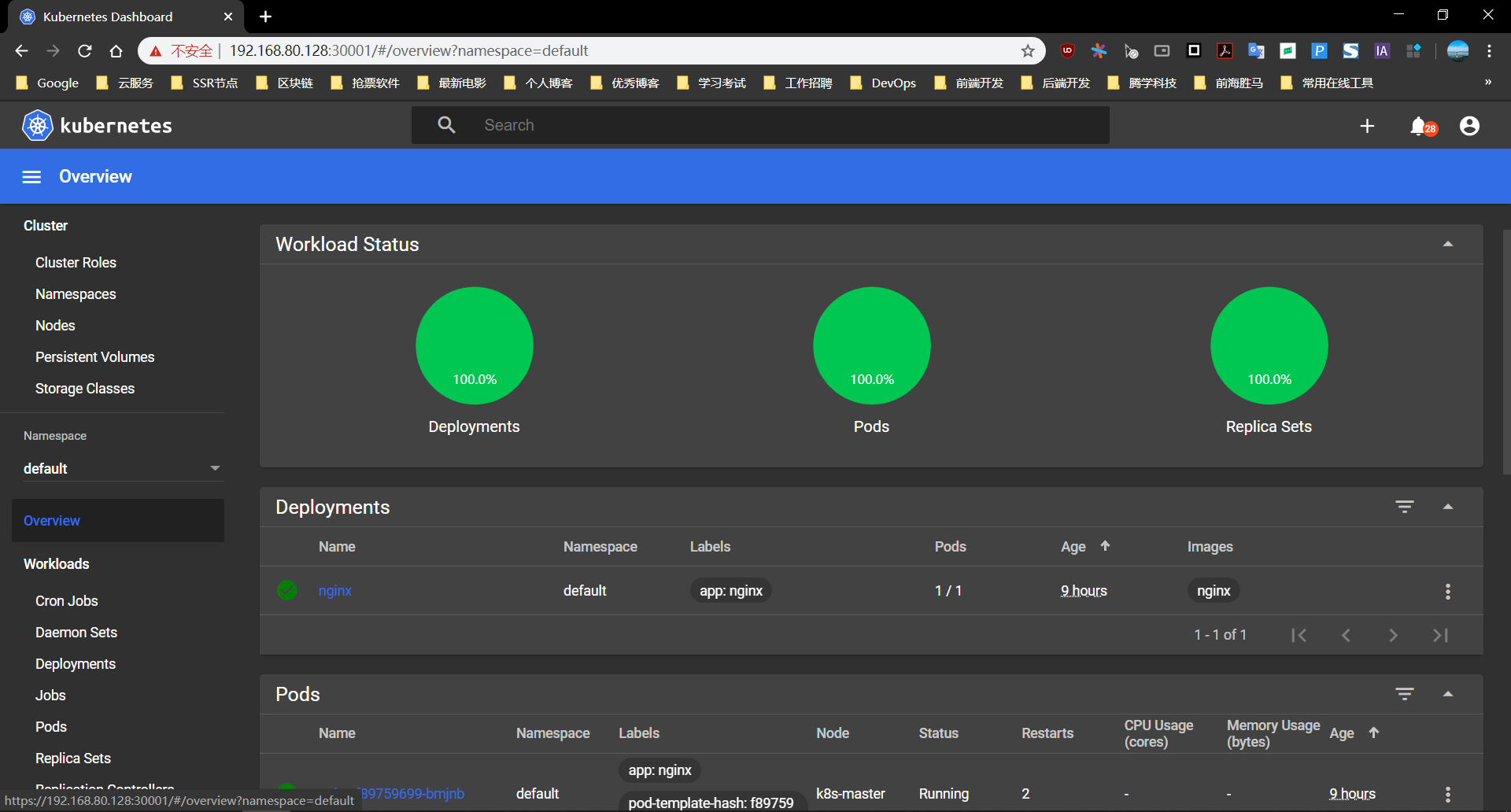The image size is (1511, 812).
Task: Open Storage Classes page
Action: click(85, 389)
